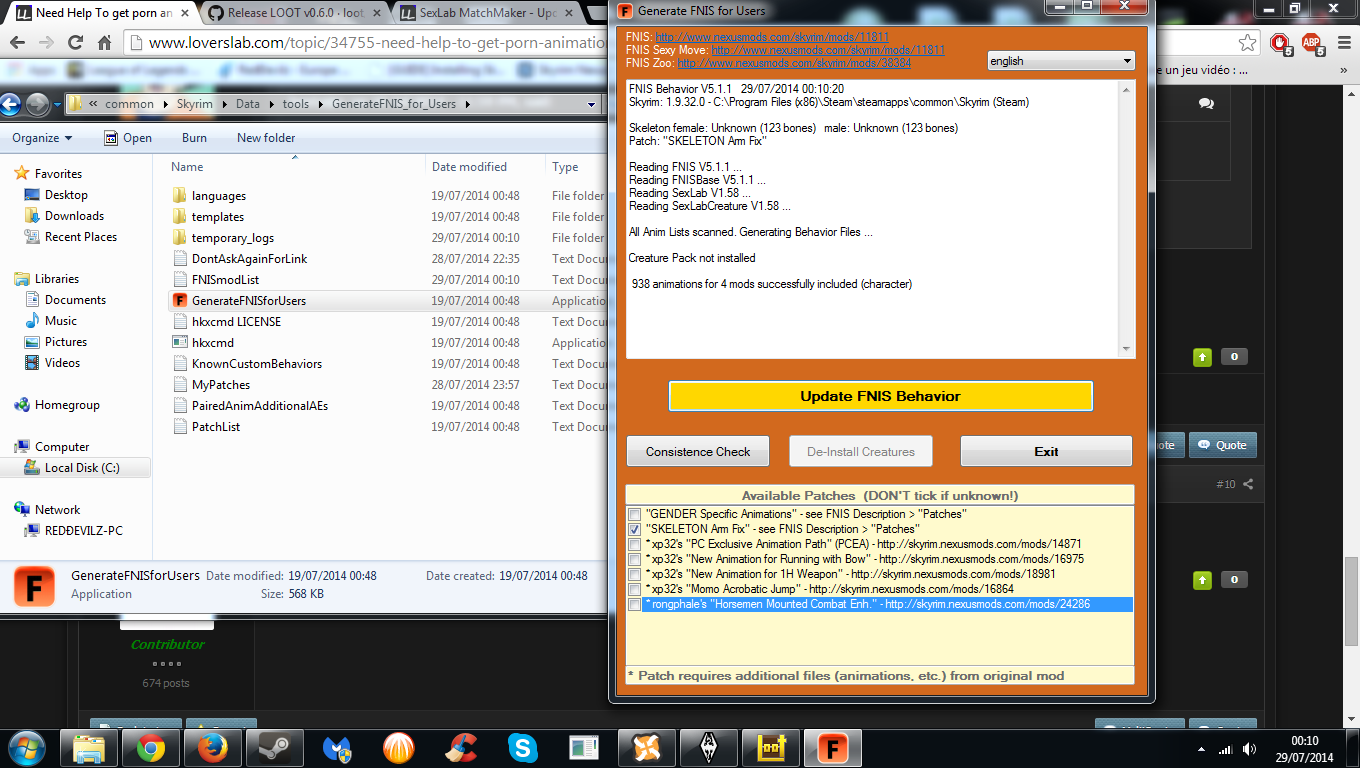
Task: Click the Update FNIS Behavior button
Action: (x=880, y=396)
